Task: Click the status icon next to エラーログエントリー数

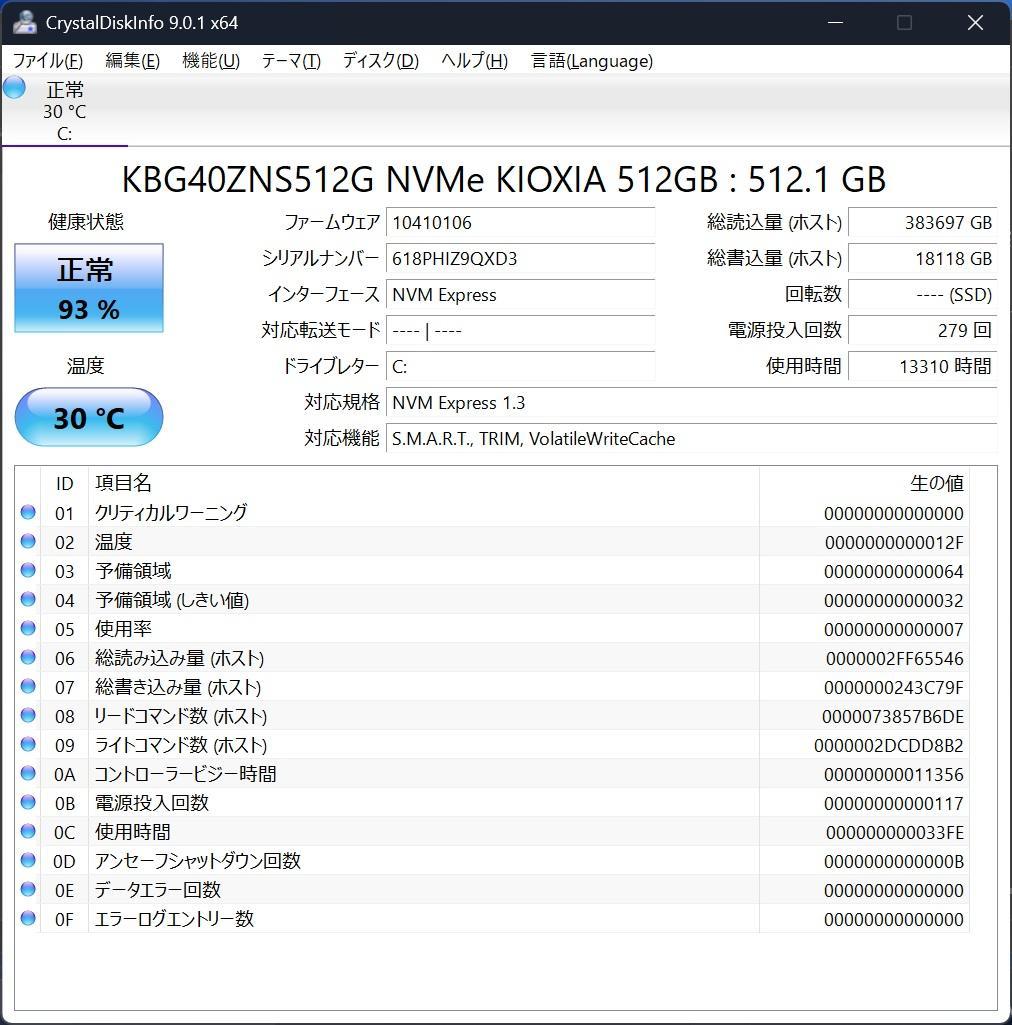Action: (28, 918)
